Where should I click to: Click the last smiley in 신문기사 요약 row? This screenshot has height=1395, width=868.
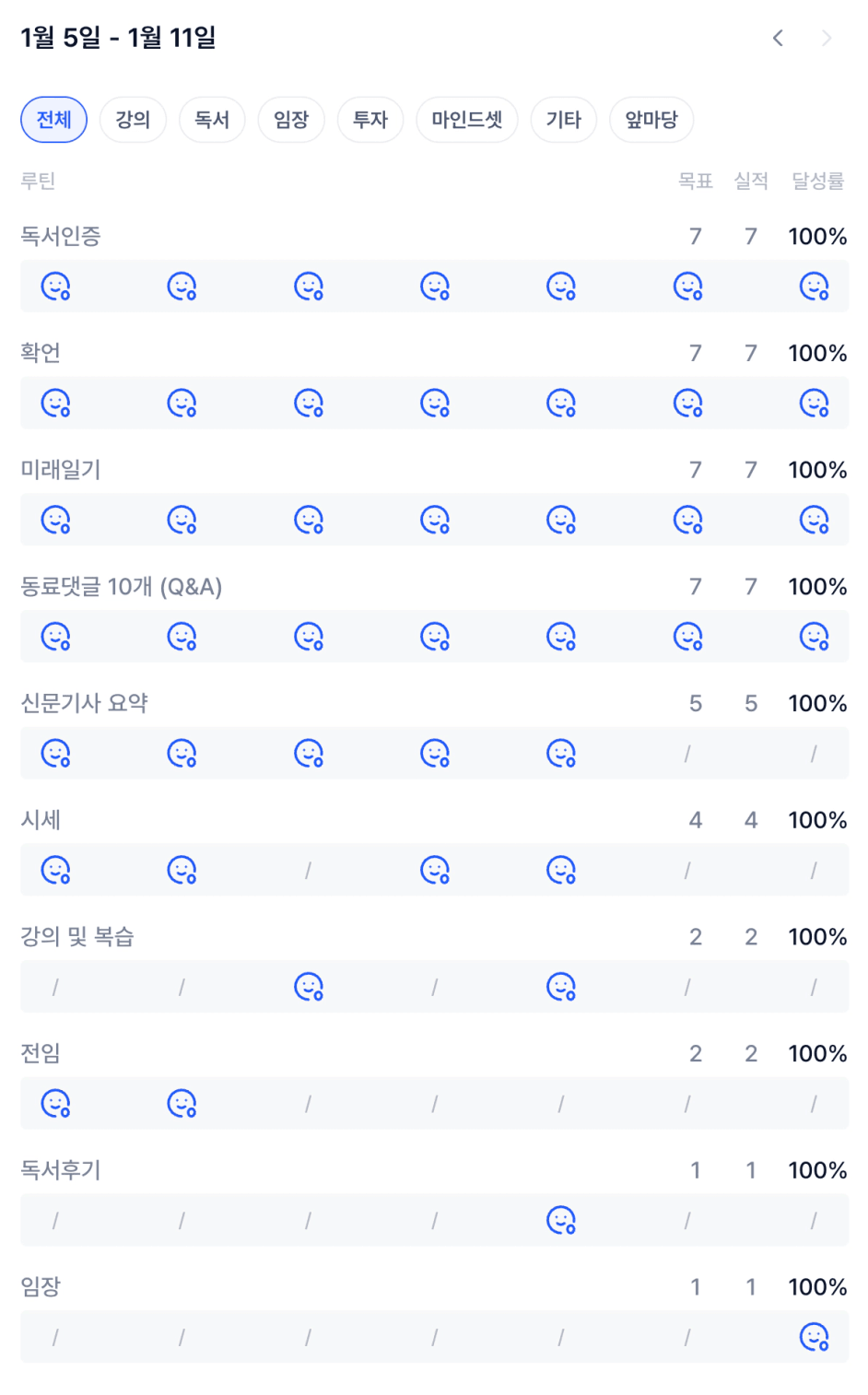click(x=561, y=754)
